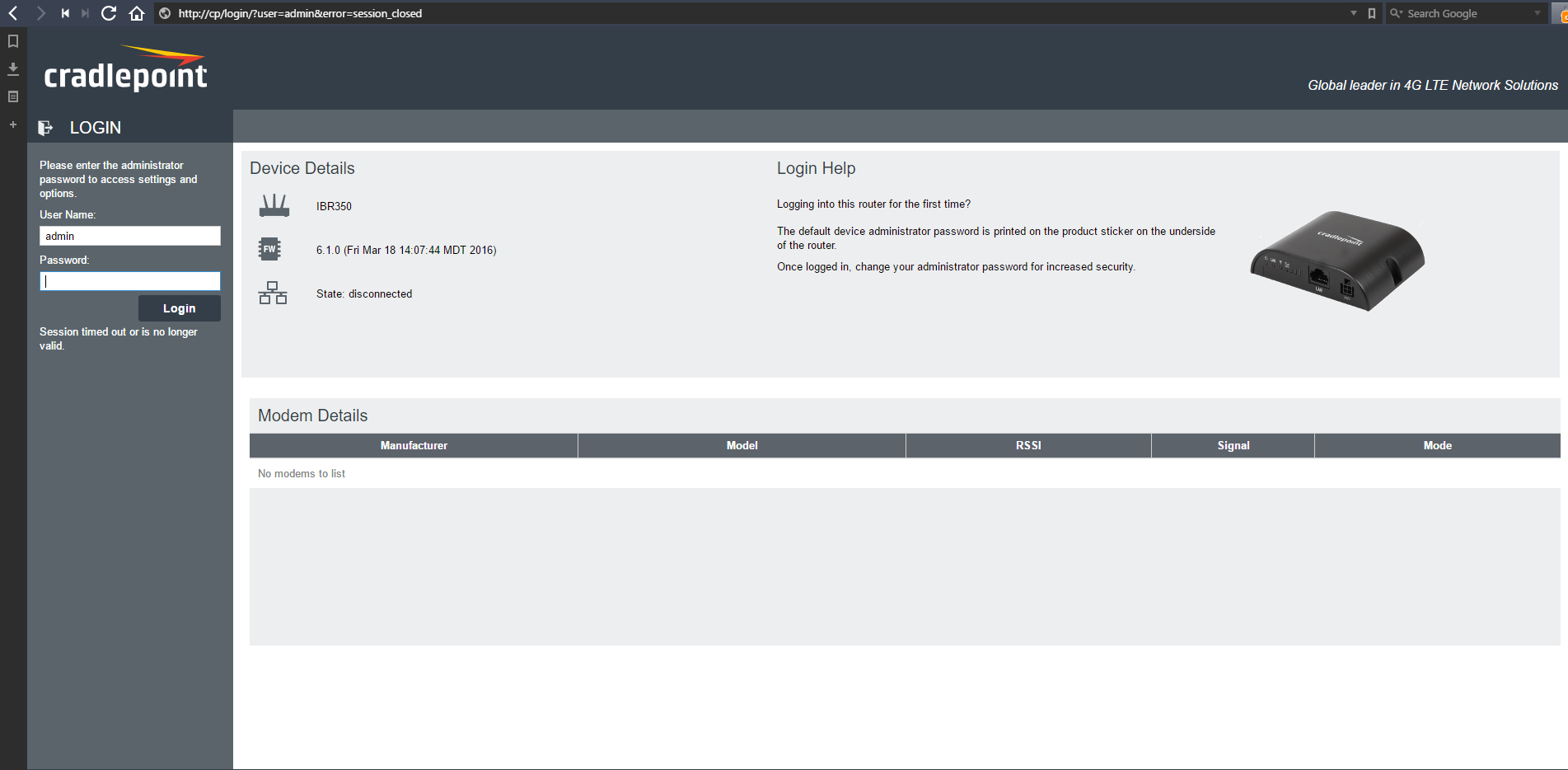Open the Search Google field options arrow
The image size is (1568, 770).
1538,13
